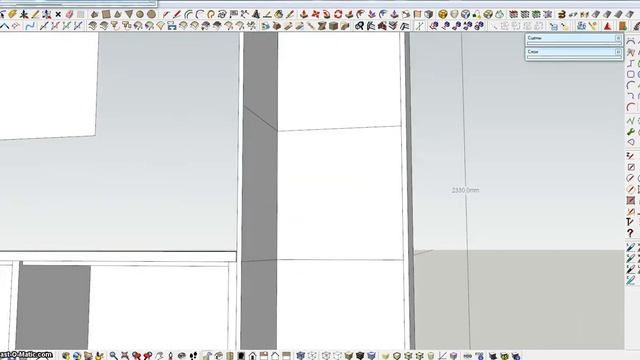
Task: Click the black X icon in top toolbar
Action: [58, 15]
